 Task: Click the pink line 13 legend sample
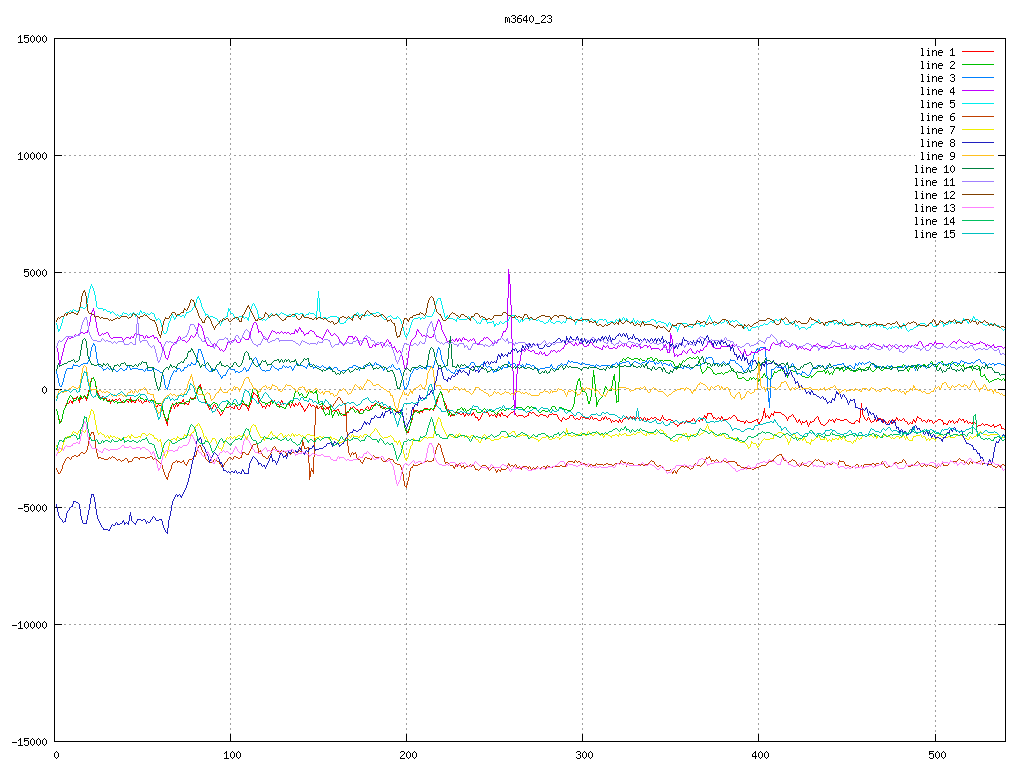click(x=978, y=208)
